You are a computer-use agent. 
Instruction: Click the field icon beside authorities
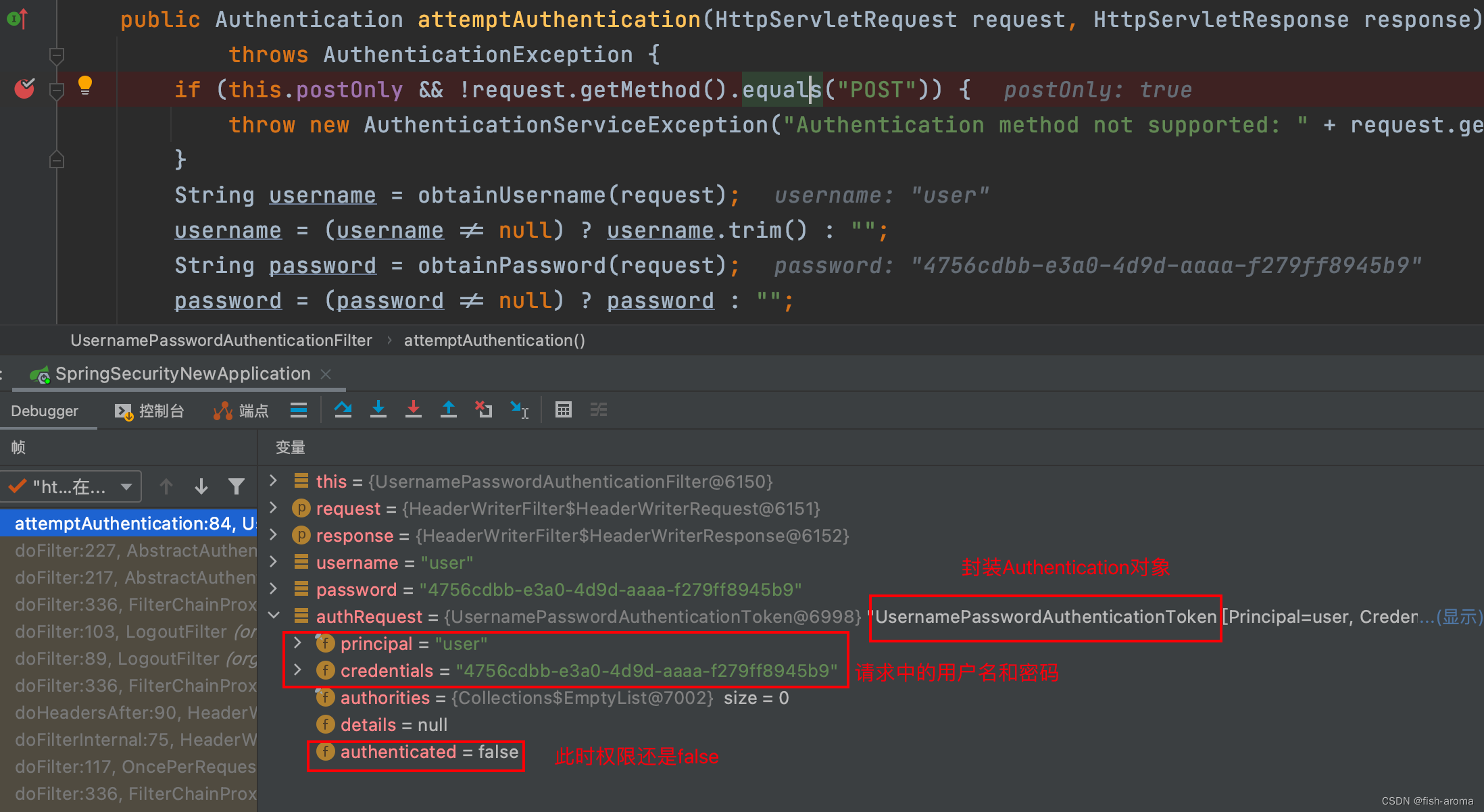[x=325, y=697]
